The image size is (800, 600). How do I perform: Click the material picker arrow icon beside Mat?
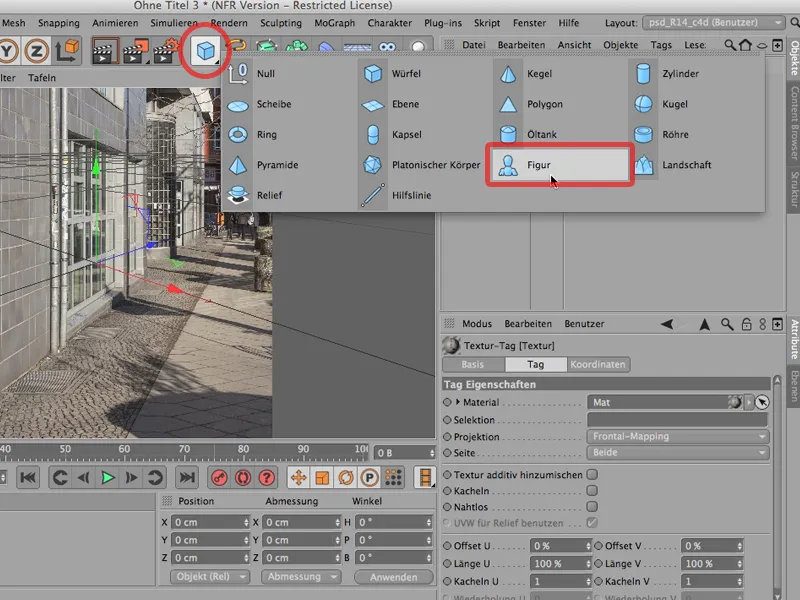tap(762, 402)
